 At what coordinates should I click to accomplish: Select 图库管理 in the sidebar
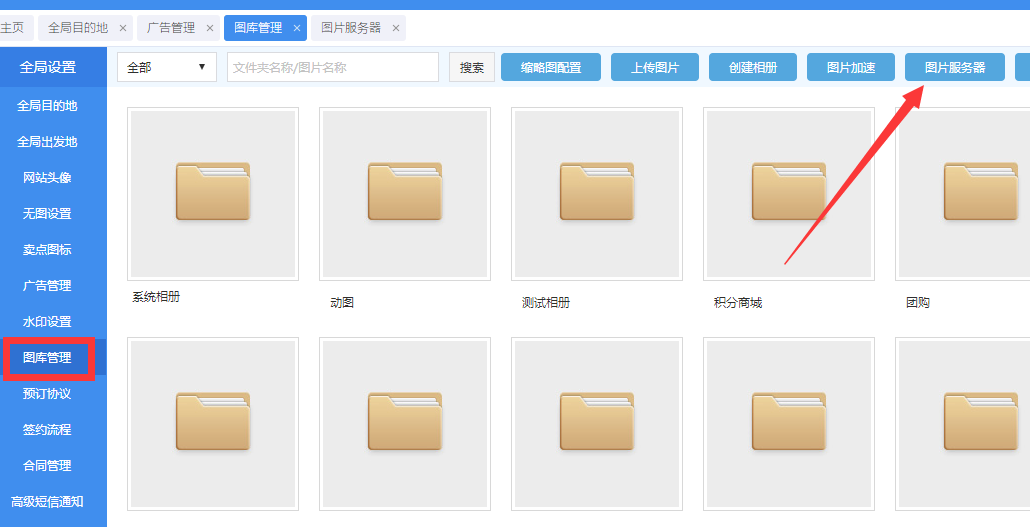click(x=47, y=358)
